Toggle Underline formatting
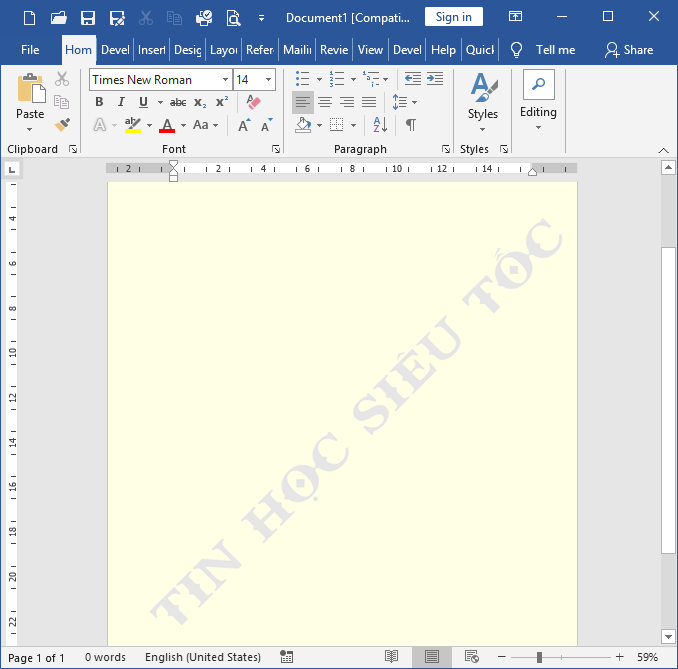Viewport: 678px width, 669px height. pyautogui.click(x=143, y=102)
